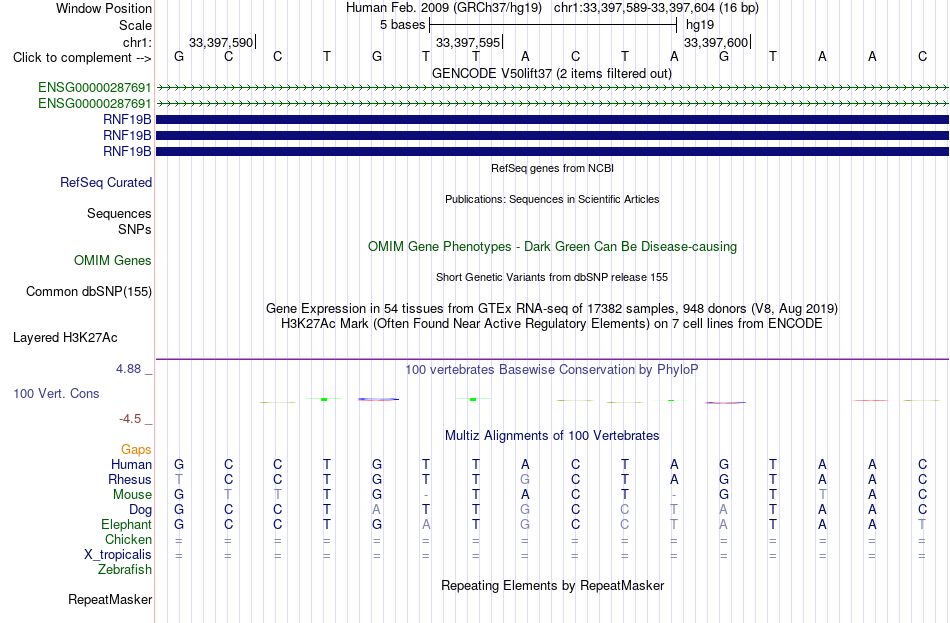Viewport: 950px width, 623px height.
Task: Open '100 vertebrates Basewise Conservation by PhyloP' title
Action: tap(552, 370)
